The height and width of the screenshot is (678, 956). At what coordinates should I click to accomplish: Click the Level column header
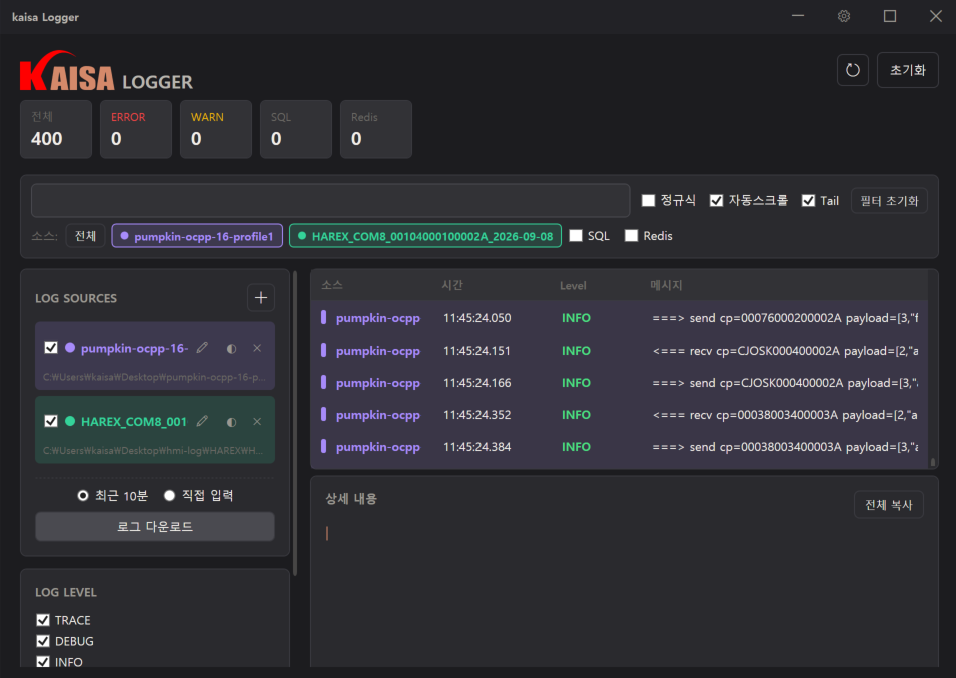click(x=573, y=285)
